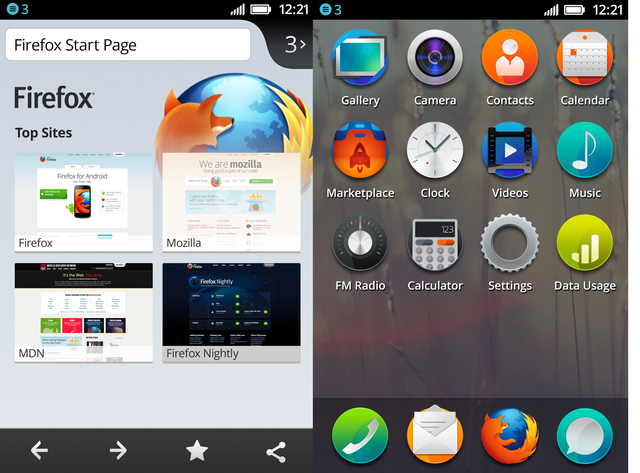Bookmark the page with the star icon
Screen dimensions: 640x473
pyautogui.click(x=197, y=451)
